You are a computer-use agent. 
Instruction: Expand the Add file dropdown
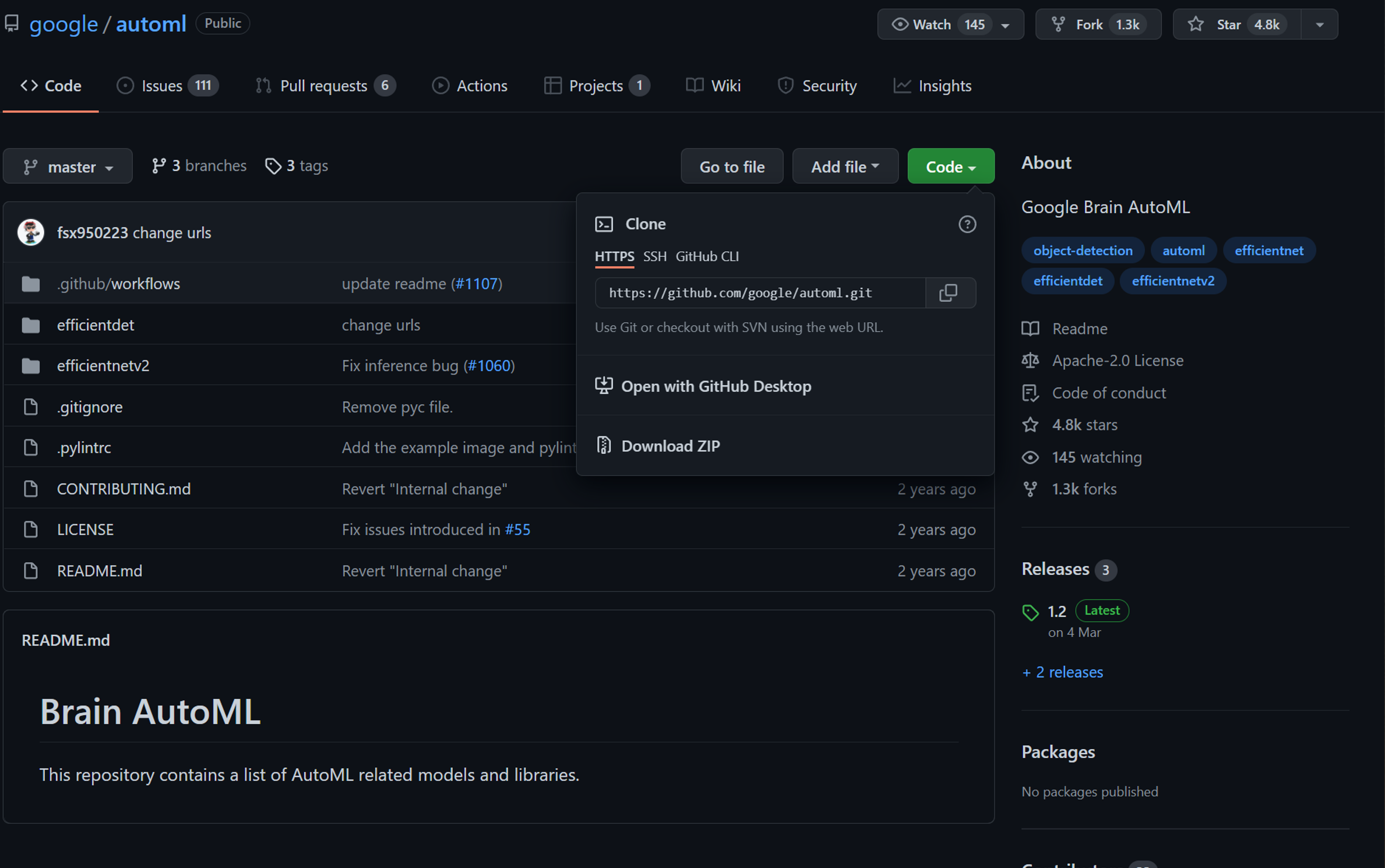point(844,167)
